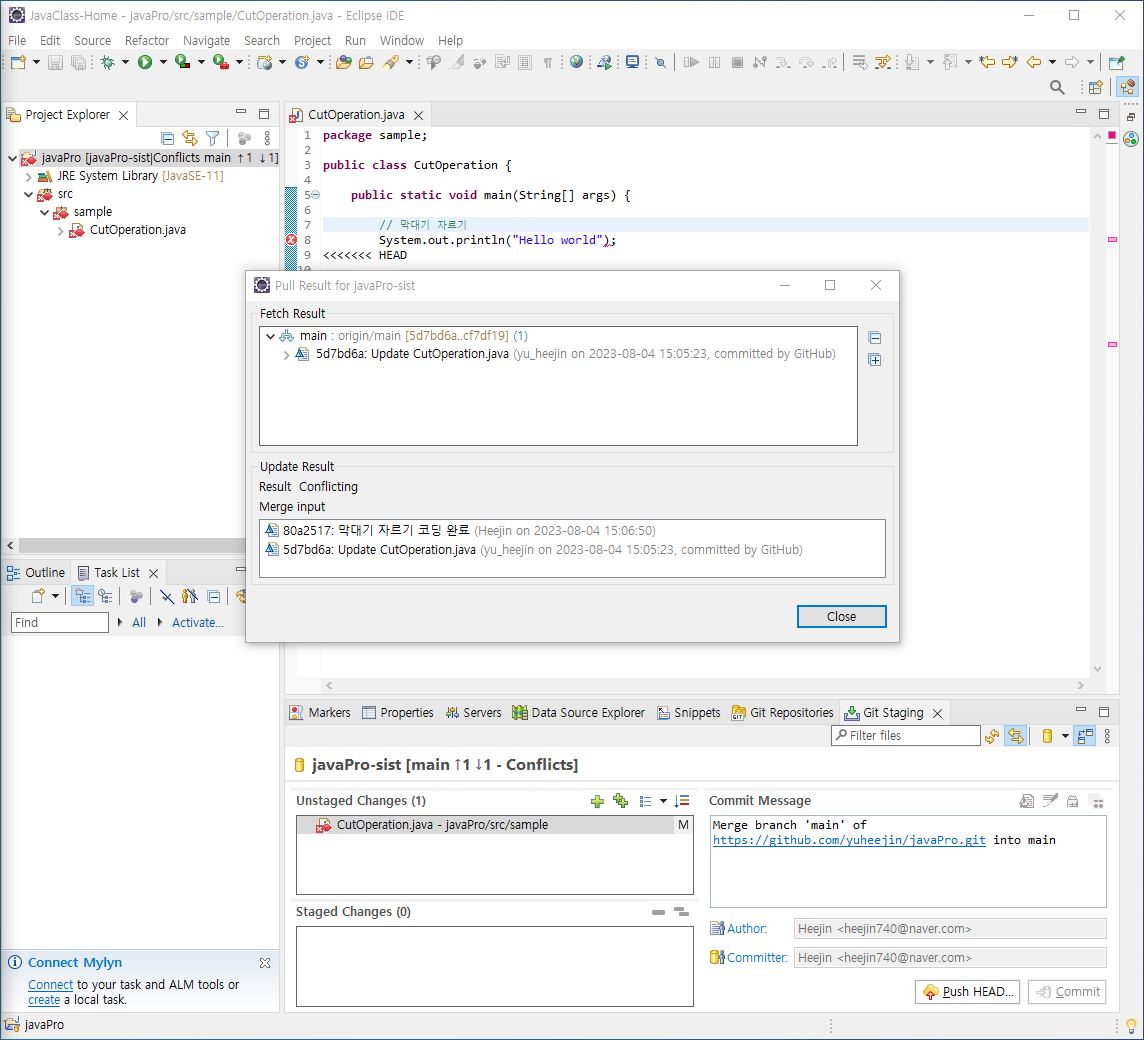This screenshot has width=1144, height=1040.
Task: Click Project Explorer filter funnel icon
Action: (x=212, y=138)
